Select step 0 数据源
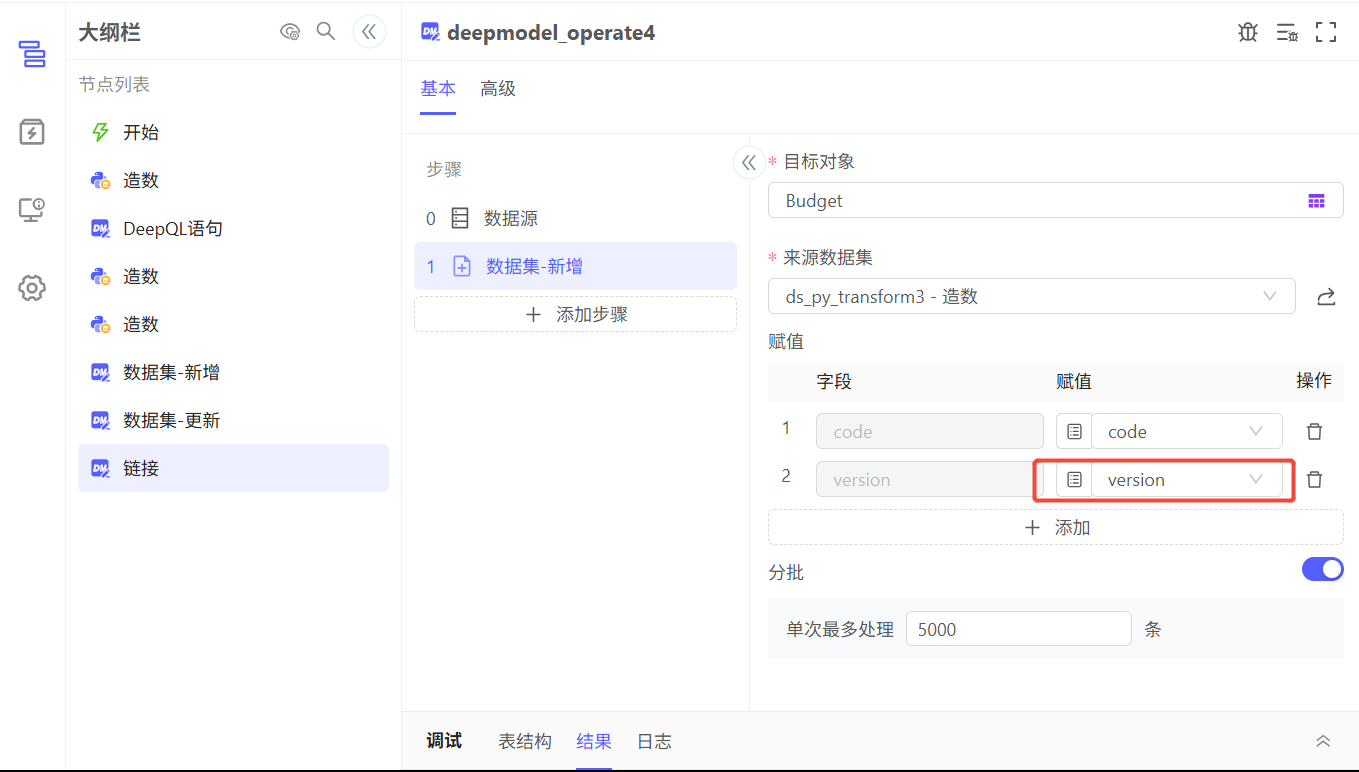1359x772 pixels. click(575, 218)
